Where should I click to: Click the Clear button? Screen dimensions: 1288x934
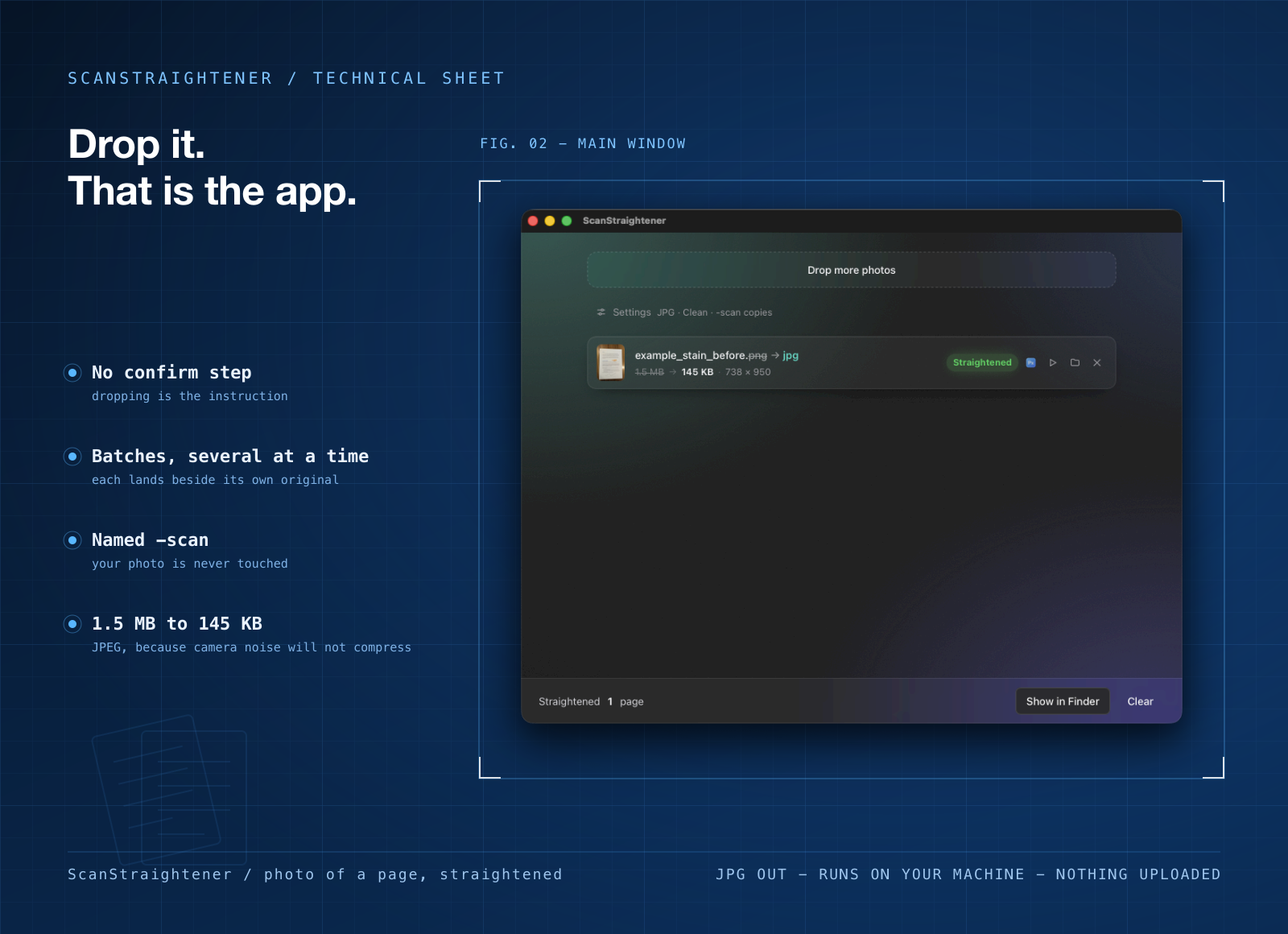pos(1140,701)
